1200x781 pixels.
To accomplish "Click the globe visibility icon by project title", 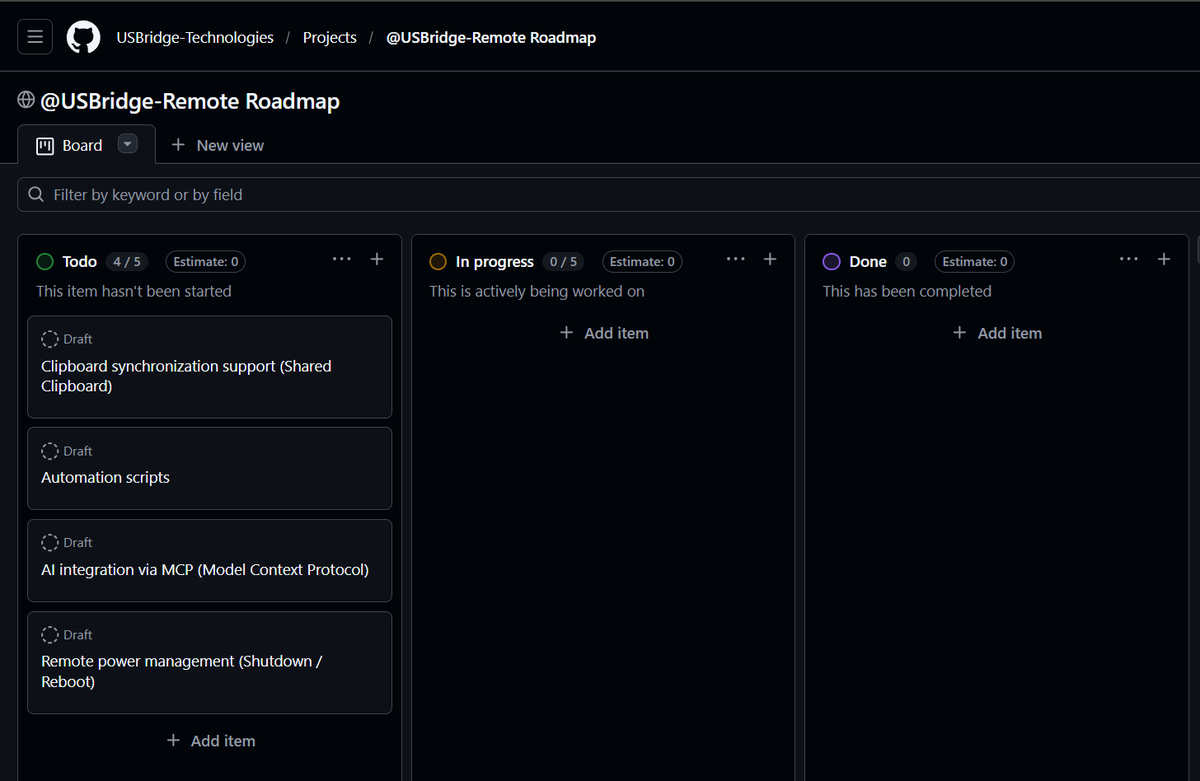I will pyautogui.click(x=26, y=101).
